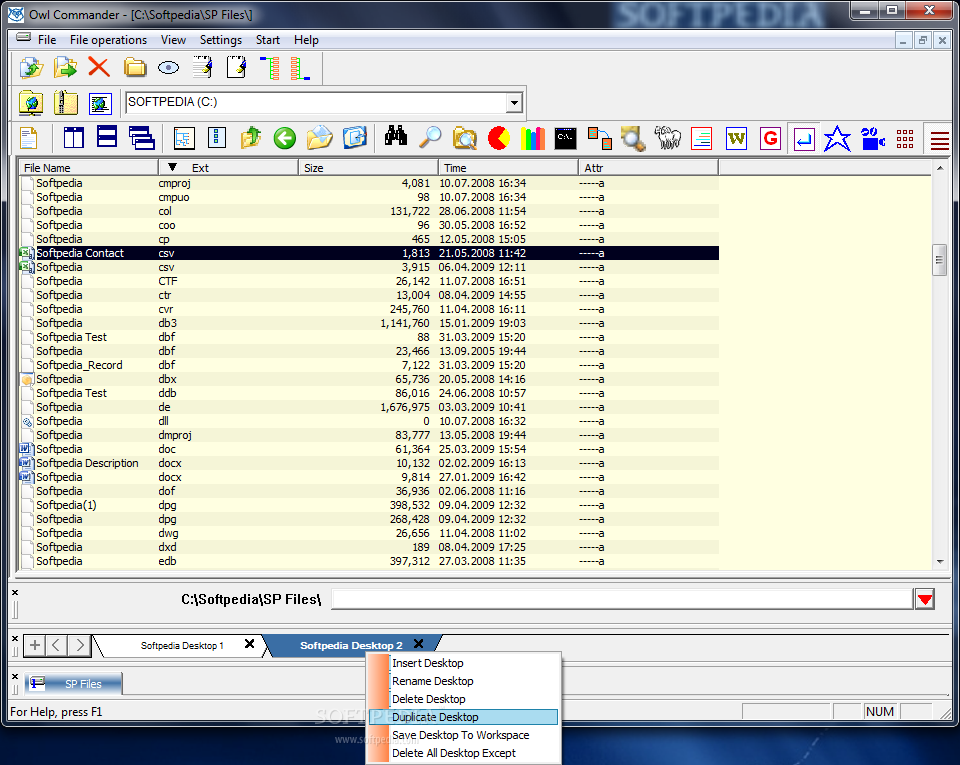Open the SOFTPEDIA (C:) drive dropdown

click(x=514, y=103)
